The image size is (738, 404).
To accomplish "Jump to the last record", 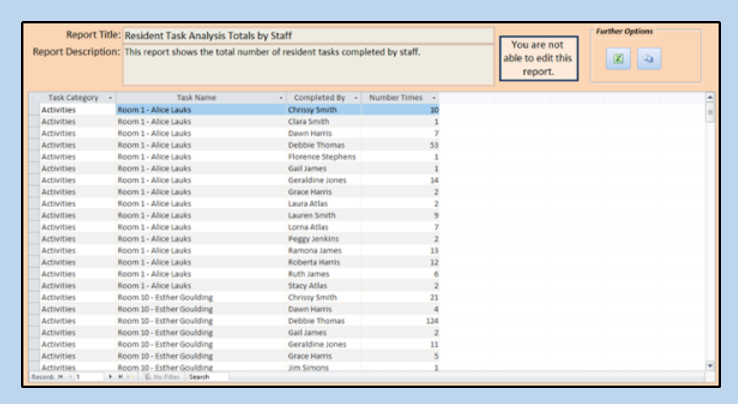I will (121, 377).
